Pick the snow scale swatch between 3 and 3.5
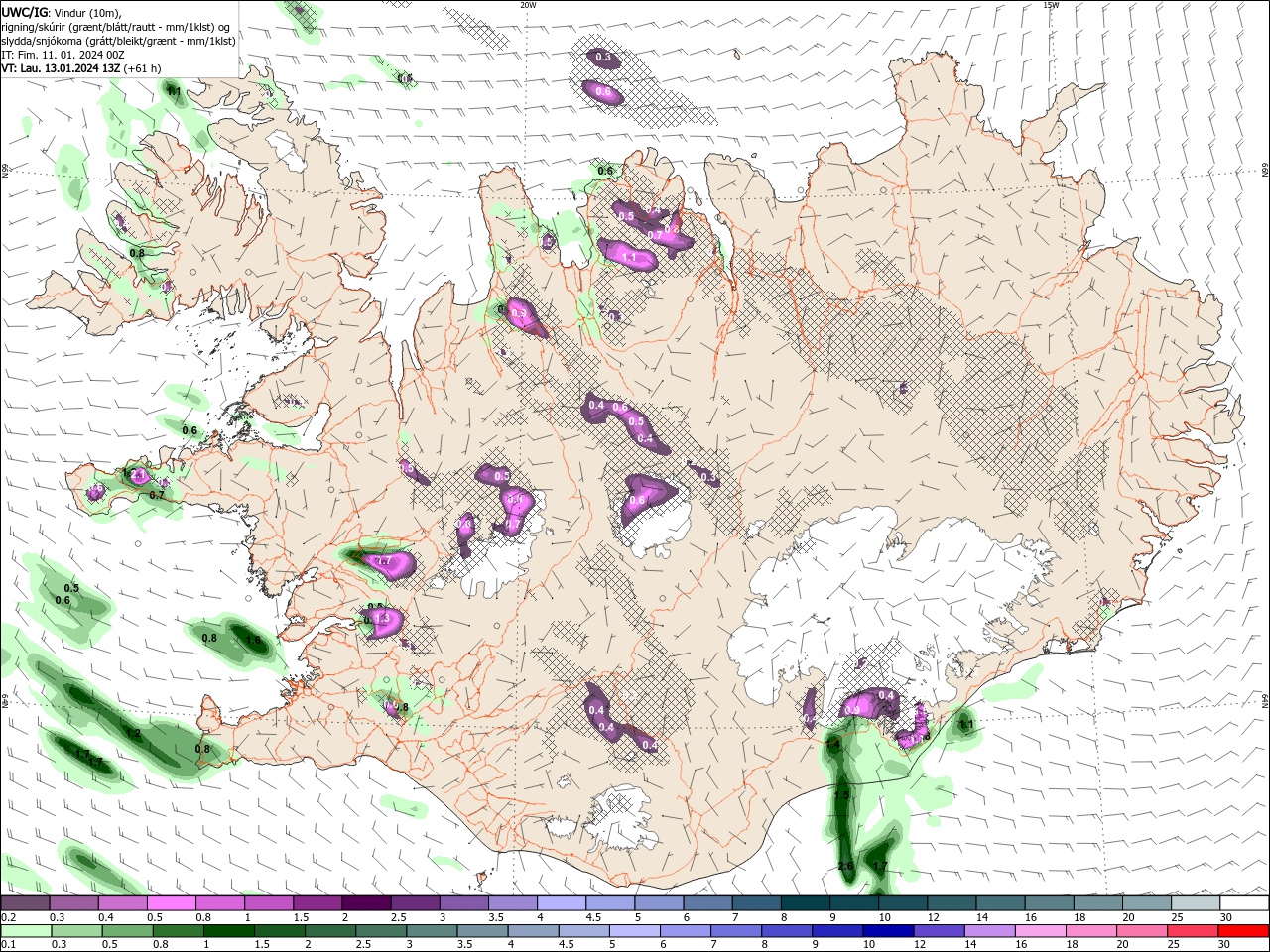 [463, 903]
